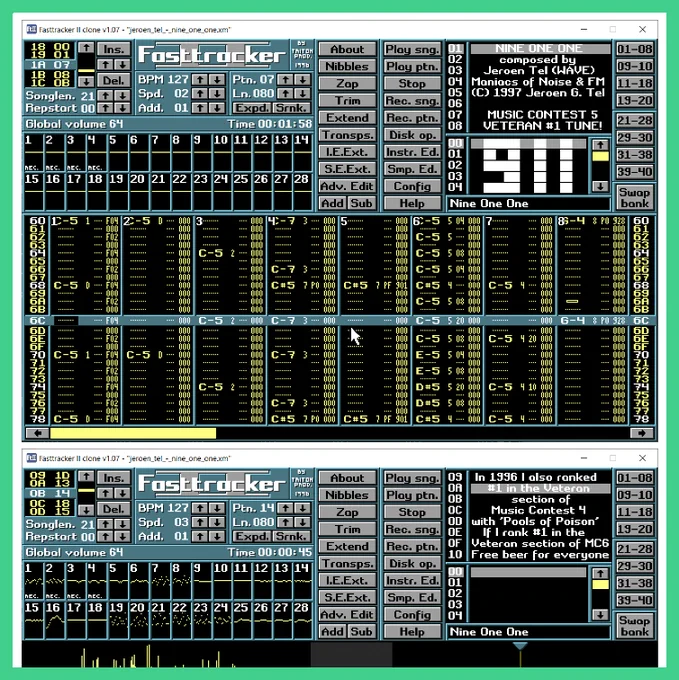Open Disk op. in bottom window
The height and width of the screenshot is (680, 679).
pyautogui.click(x=412, y=563)
